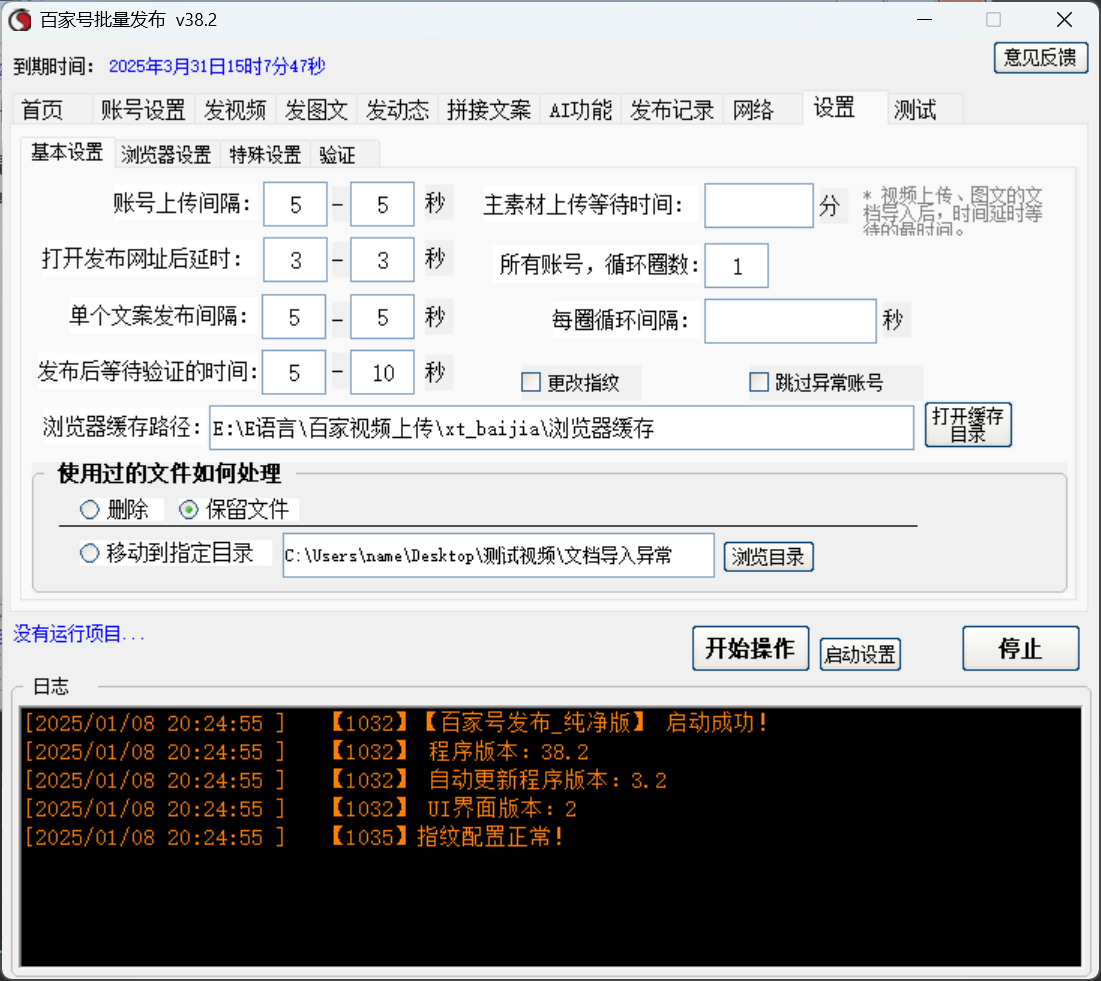Screen dimensions: 1101x981
Task: Click the 打开缓存目录 button
Action: click(968, 425)
